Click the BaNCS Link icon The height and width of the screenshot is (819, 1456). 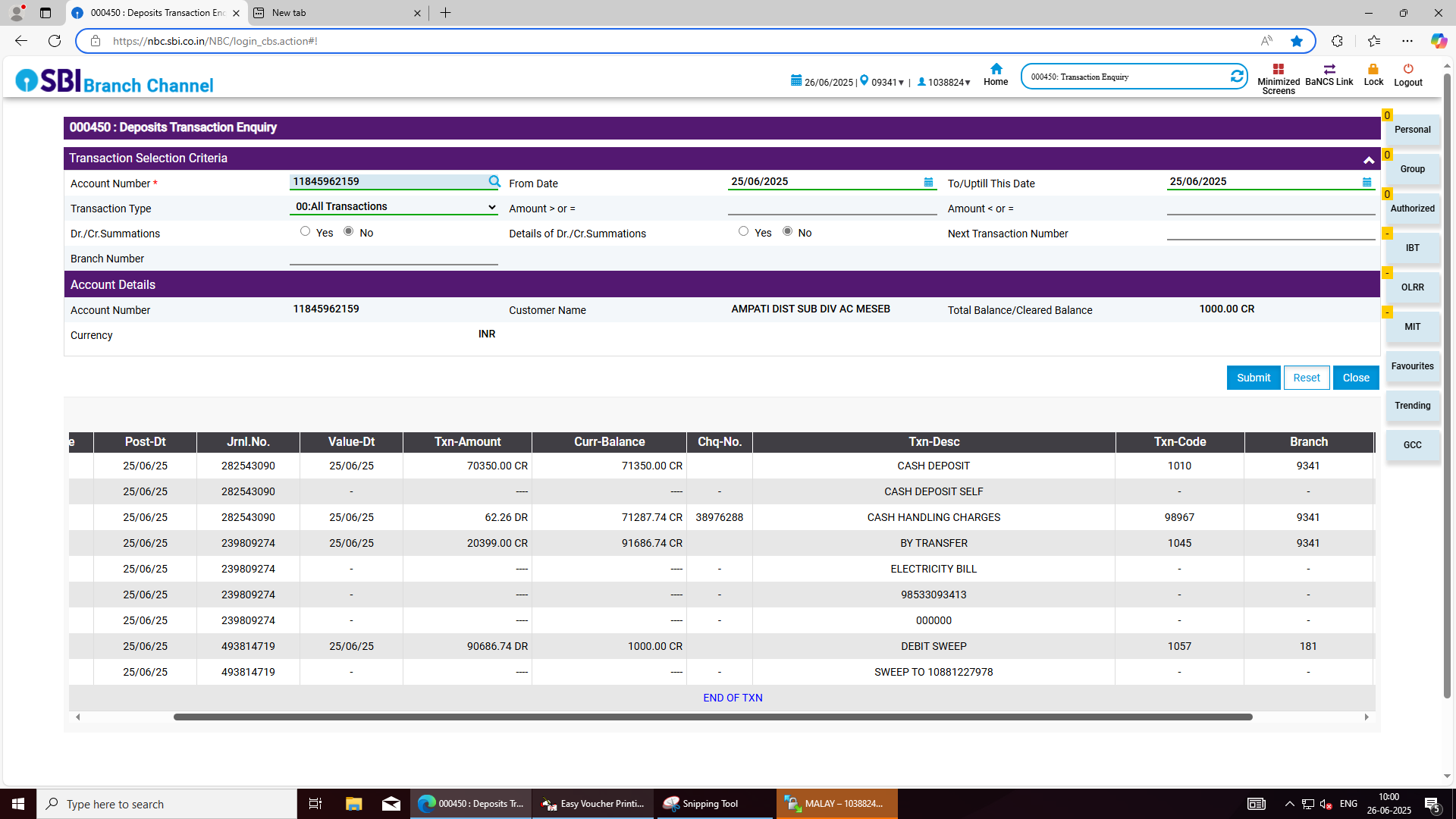[x=1329, y=69]
